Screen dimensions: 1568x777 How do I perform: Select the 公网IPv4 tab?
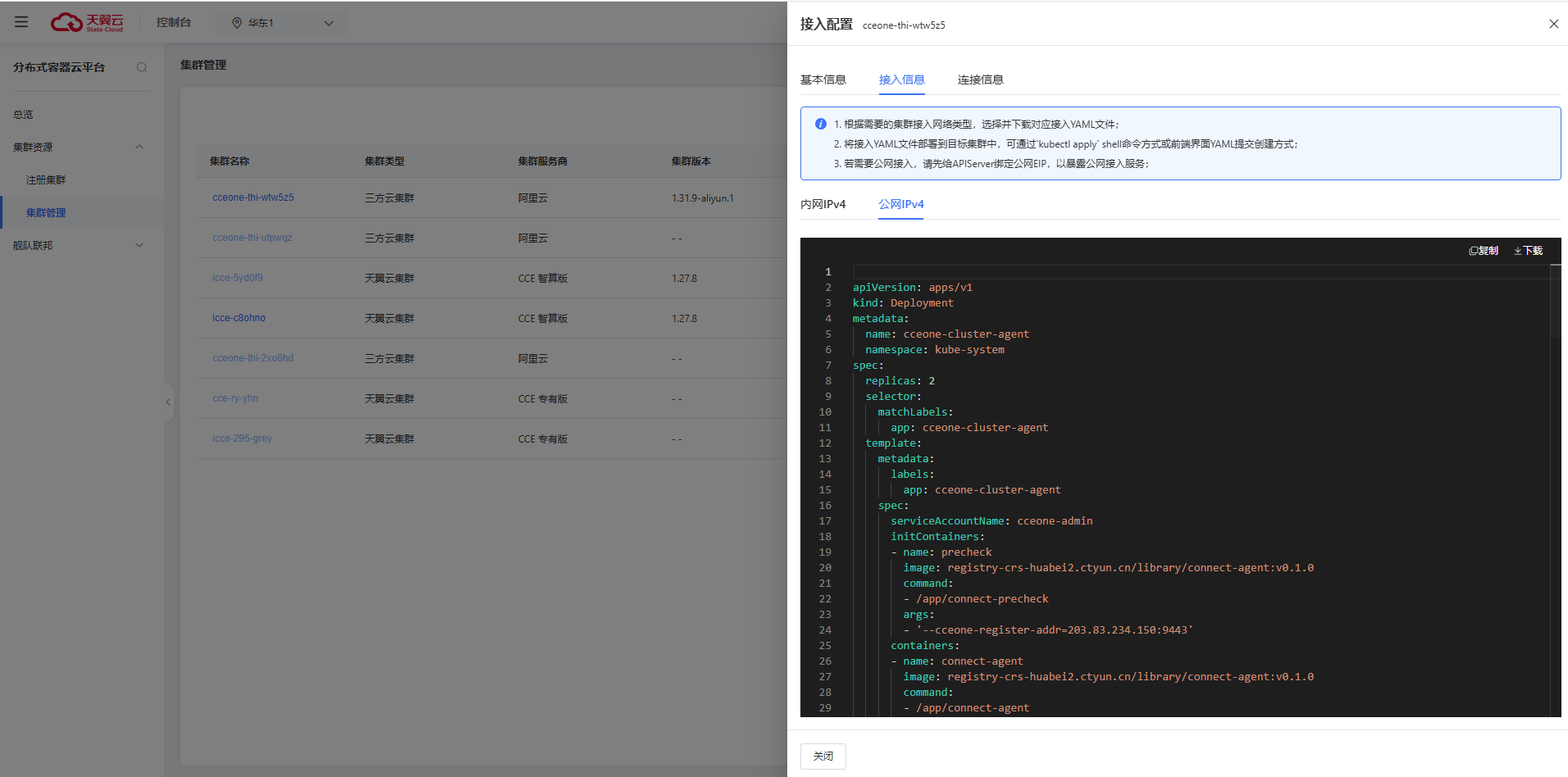(901, 204)
